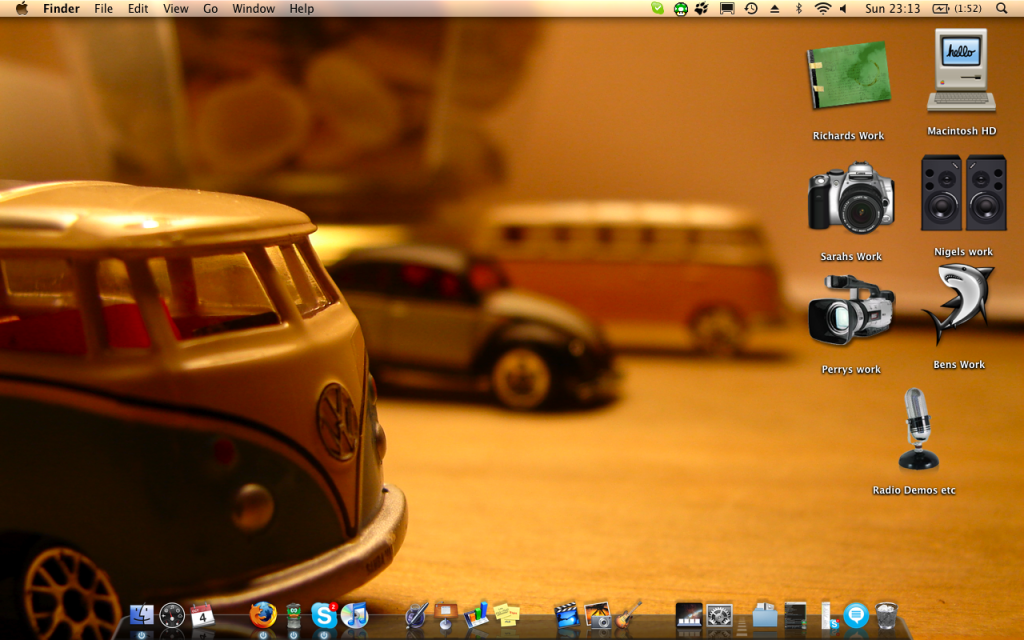Open iPhoto from the Dock
The image size is (1024, 640).
tap(597, 615)
